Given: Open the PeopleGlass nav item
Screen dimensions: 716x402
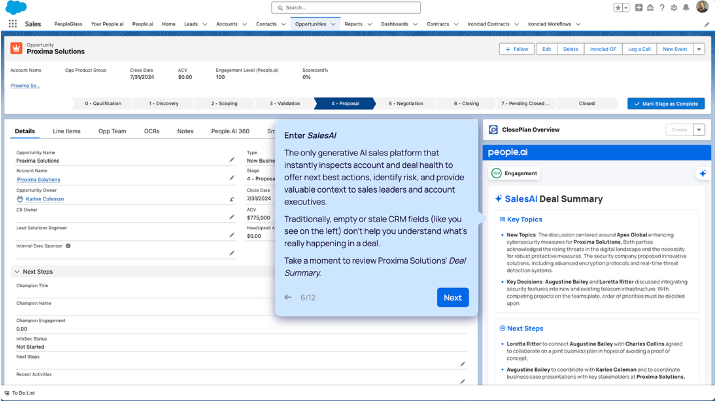Looking at the screenshot, I should [x=68, y=24].
